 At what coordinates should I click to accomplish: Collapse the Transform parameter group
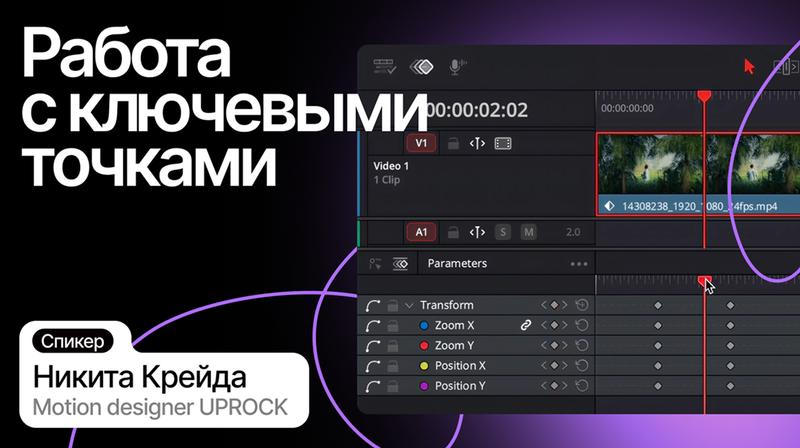tap(409, 306)
